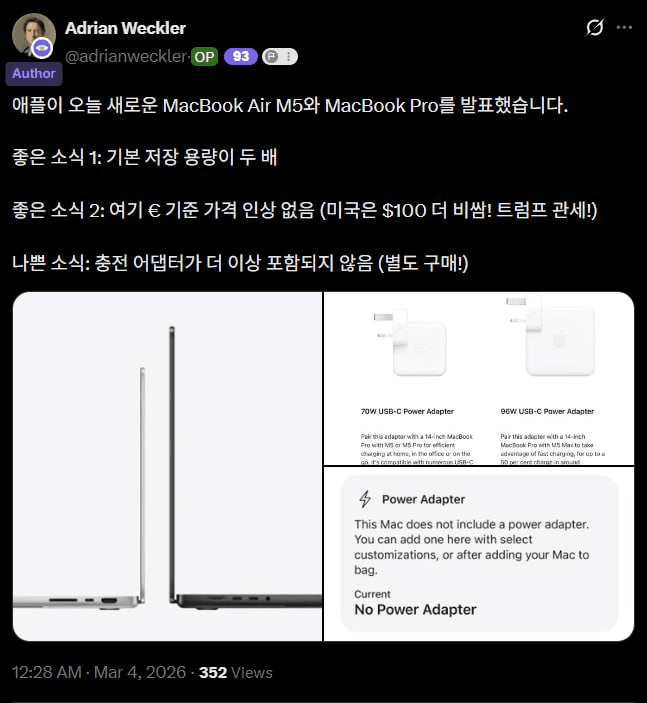This screenshot has width=647, height=703.
Task: Open the No Power Adapter screenshot
Action: (x=479, y=554)
